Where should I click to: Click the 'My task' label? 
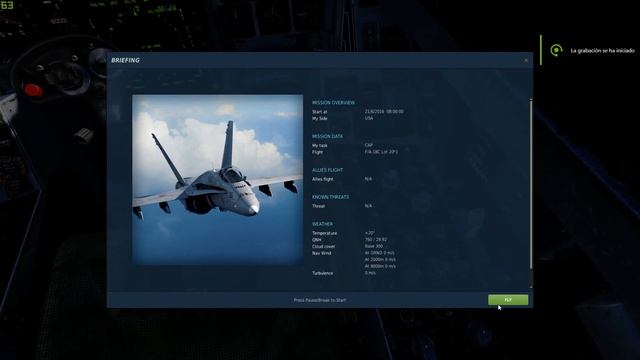click(x=320, y=145)
